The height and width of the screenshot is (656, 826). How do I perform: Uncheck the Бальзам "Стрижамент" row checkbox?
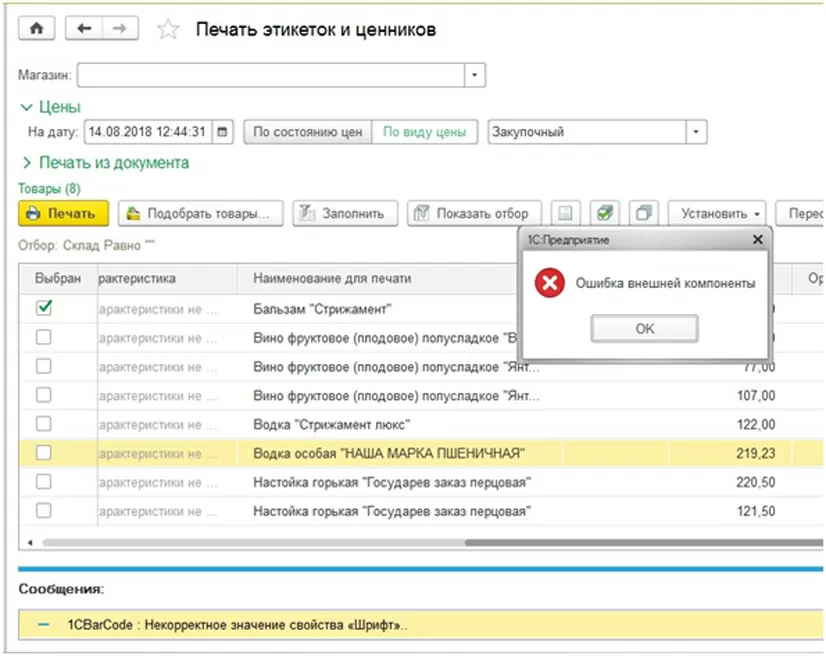(x=44, y=308)
